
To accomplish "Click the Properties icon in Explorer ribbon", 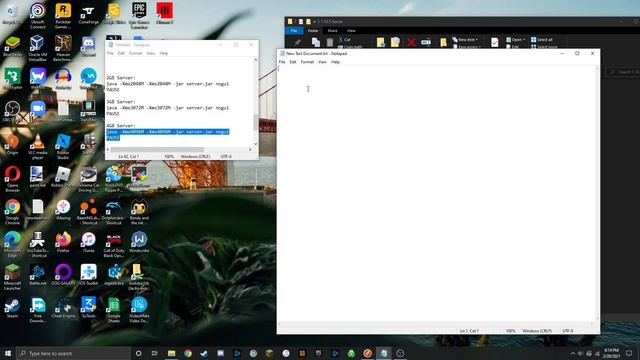I will (494, 42).
